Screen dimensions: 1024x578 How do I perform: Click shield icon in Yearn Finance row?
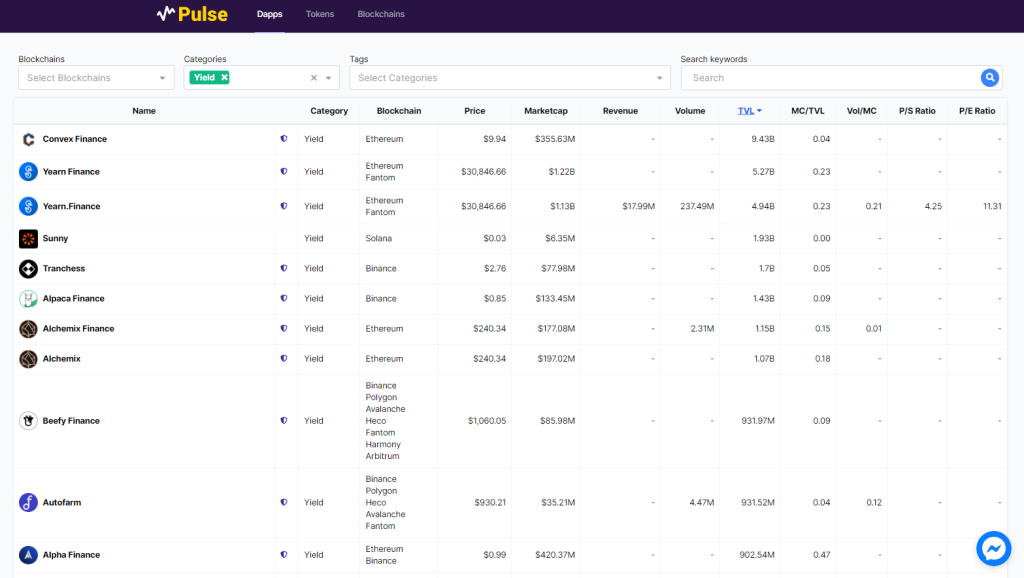coord(283,171)
